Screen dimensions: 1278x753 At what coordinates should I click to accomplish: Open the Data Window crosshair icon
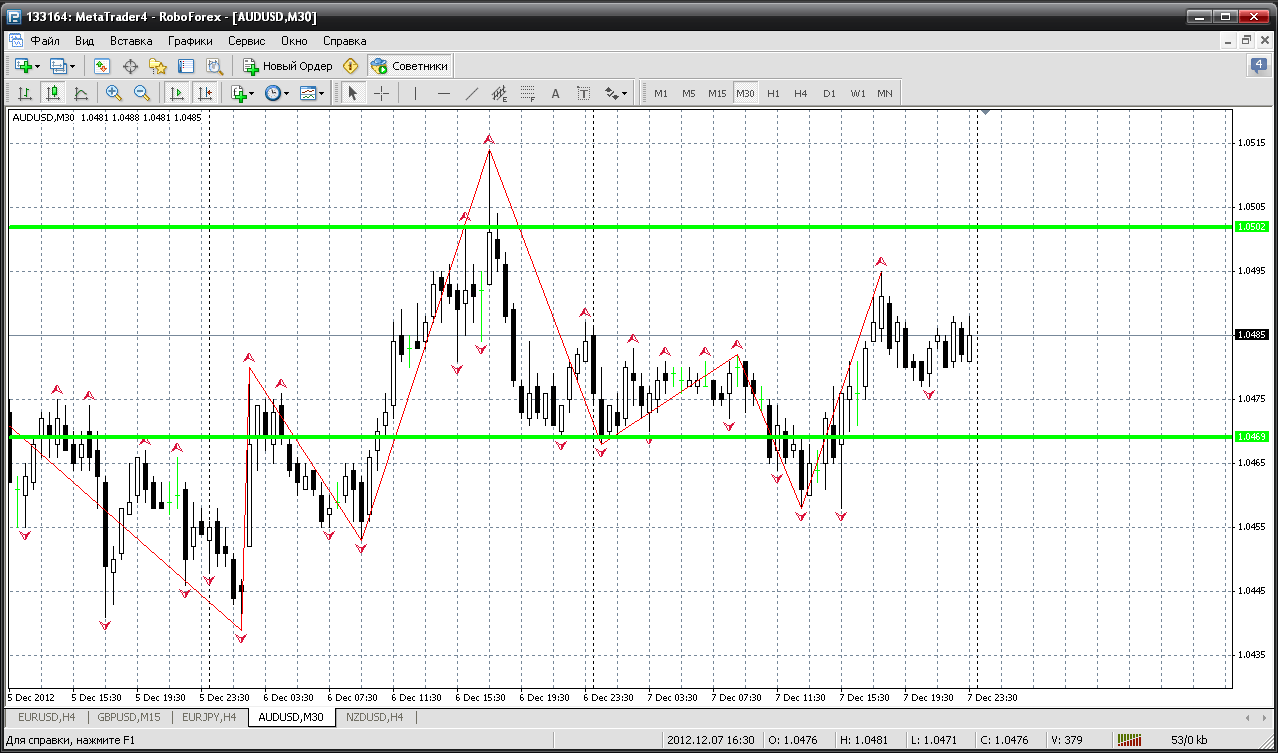(130, 66)
